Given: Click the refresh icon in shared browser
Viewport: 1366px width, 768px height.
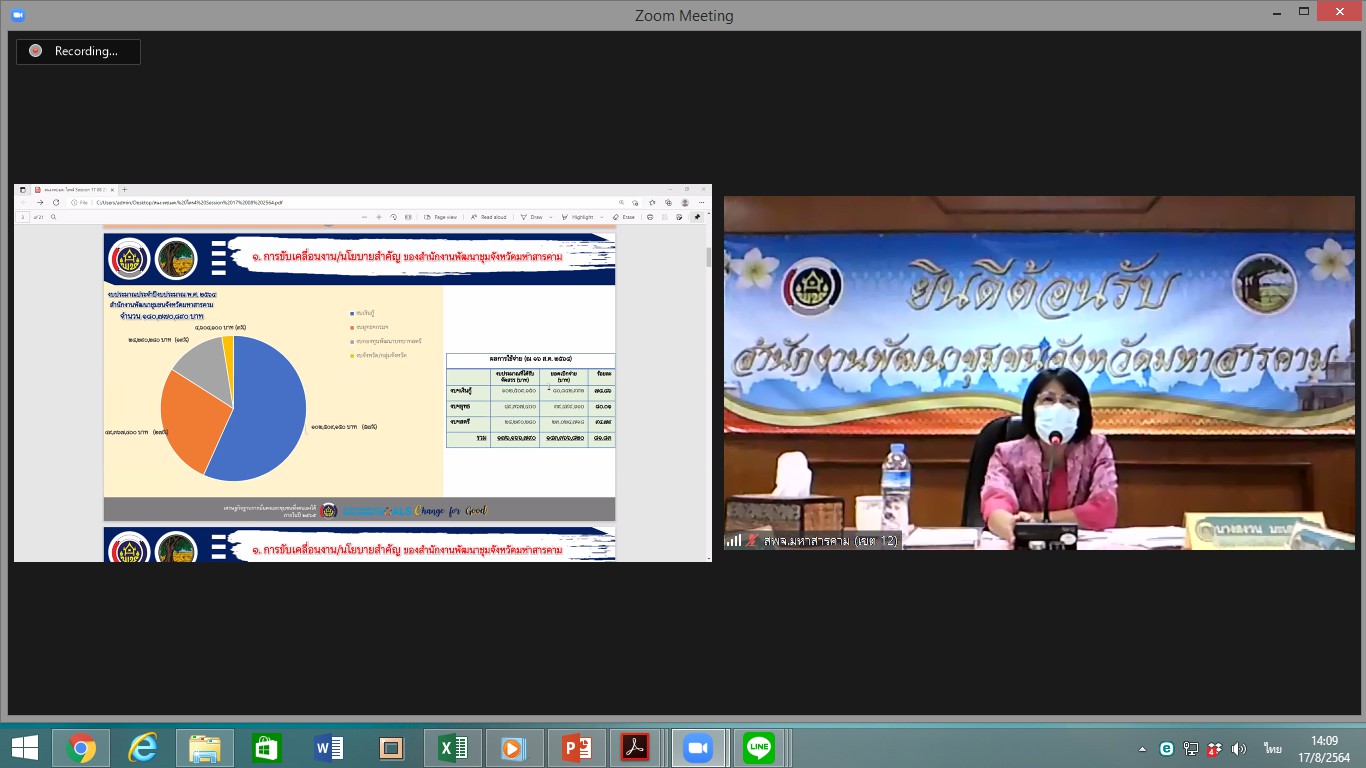Looking at the screenshot, I should [x=56, y=202].
